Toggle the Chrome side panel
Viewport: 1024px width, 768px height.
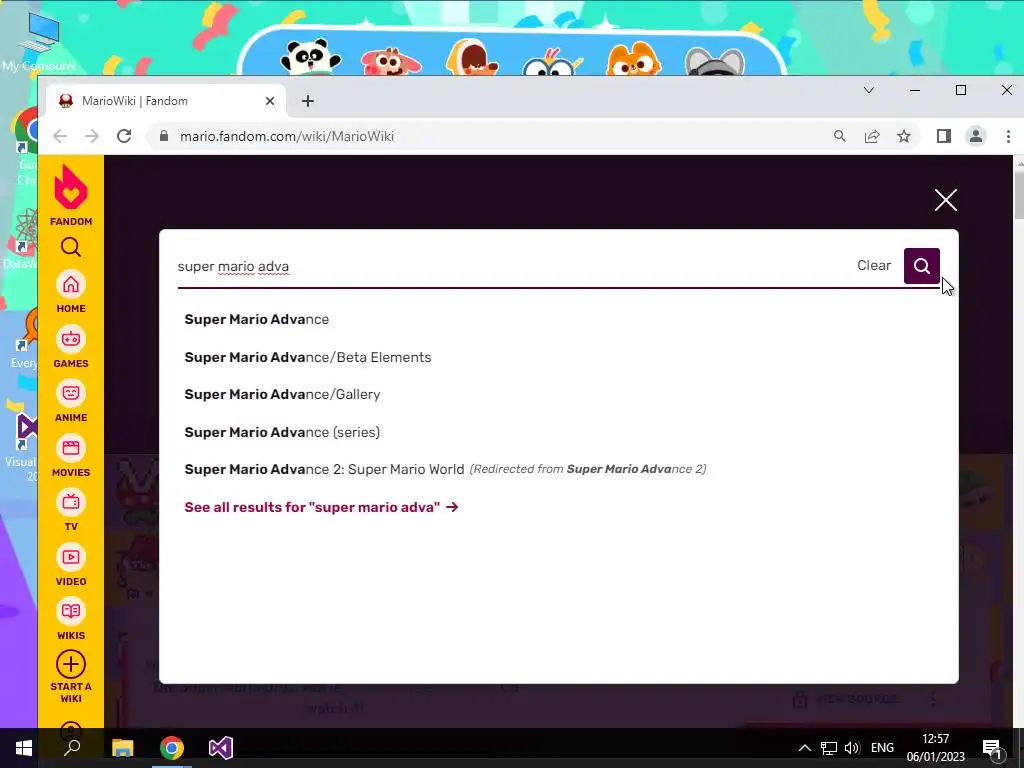tap(943, 136)
